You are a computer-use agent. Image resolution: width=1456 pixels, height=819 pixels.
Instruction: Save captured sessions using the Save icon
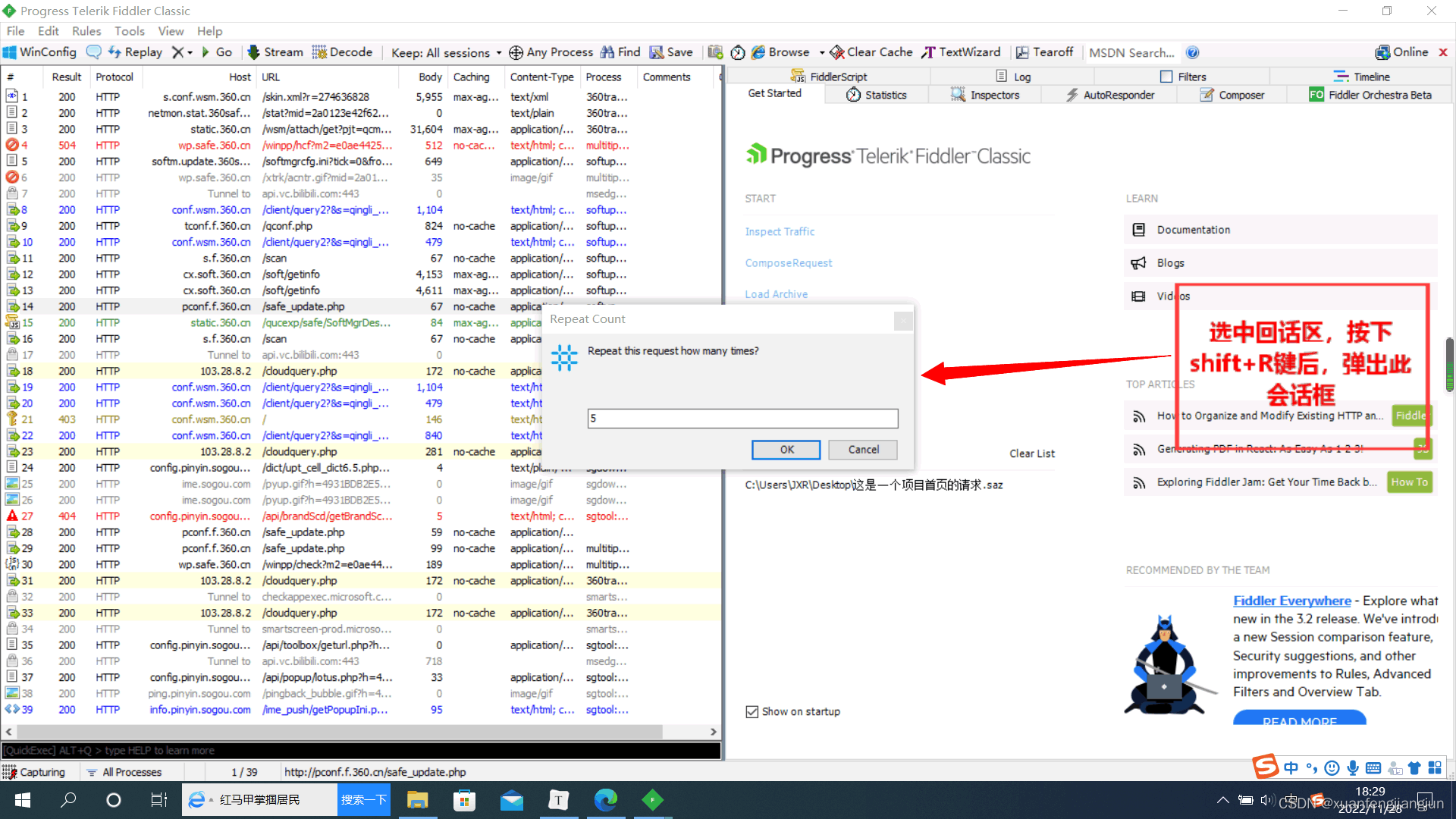coord(670,52)
